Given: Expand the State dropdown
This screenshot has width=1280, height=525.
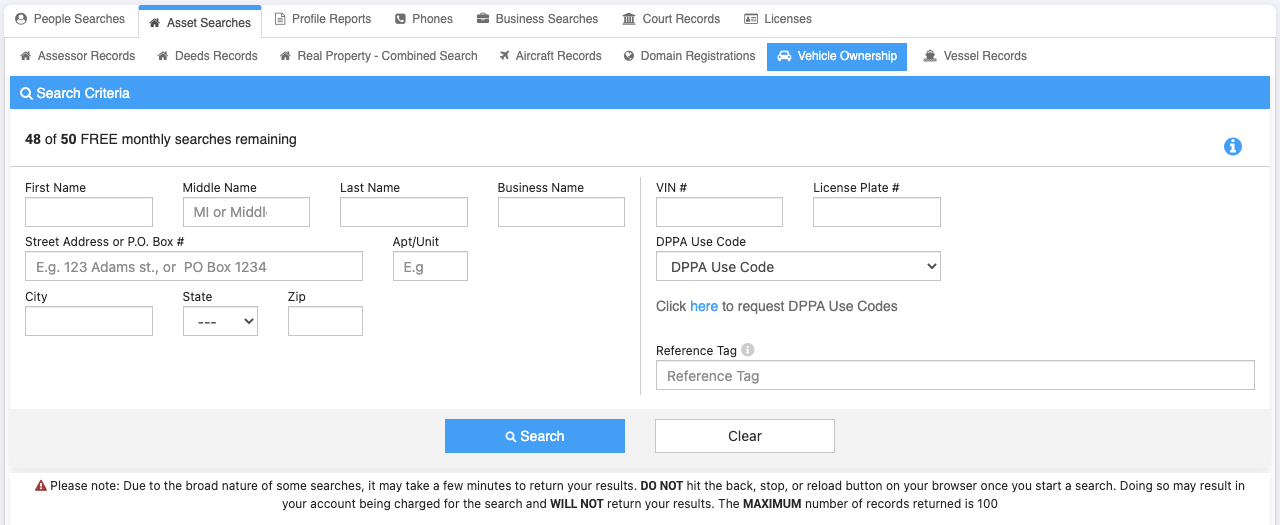Looking at the screenshot, I should click(x=220, y=322).
